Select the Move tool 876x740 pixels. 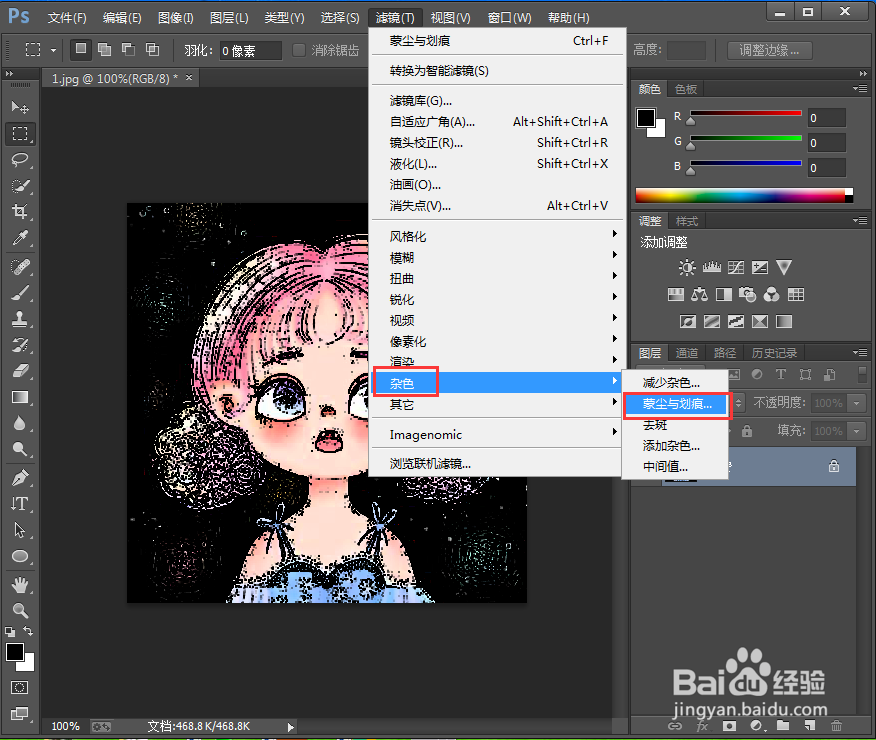tap(20, 106)
